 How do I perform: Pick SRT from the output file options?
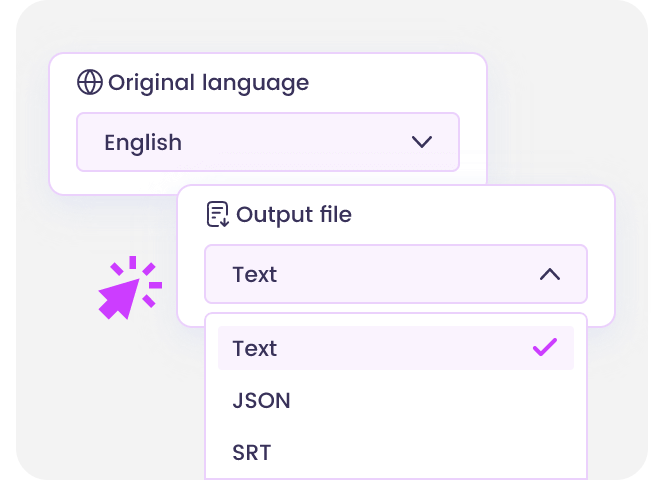tap(252, 452)
